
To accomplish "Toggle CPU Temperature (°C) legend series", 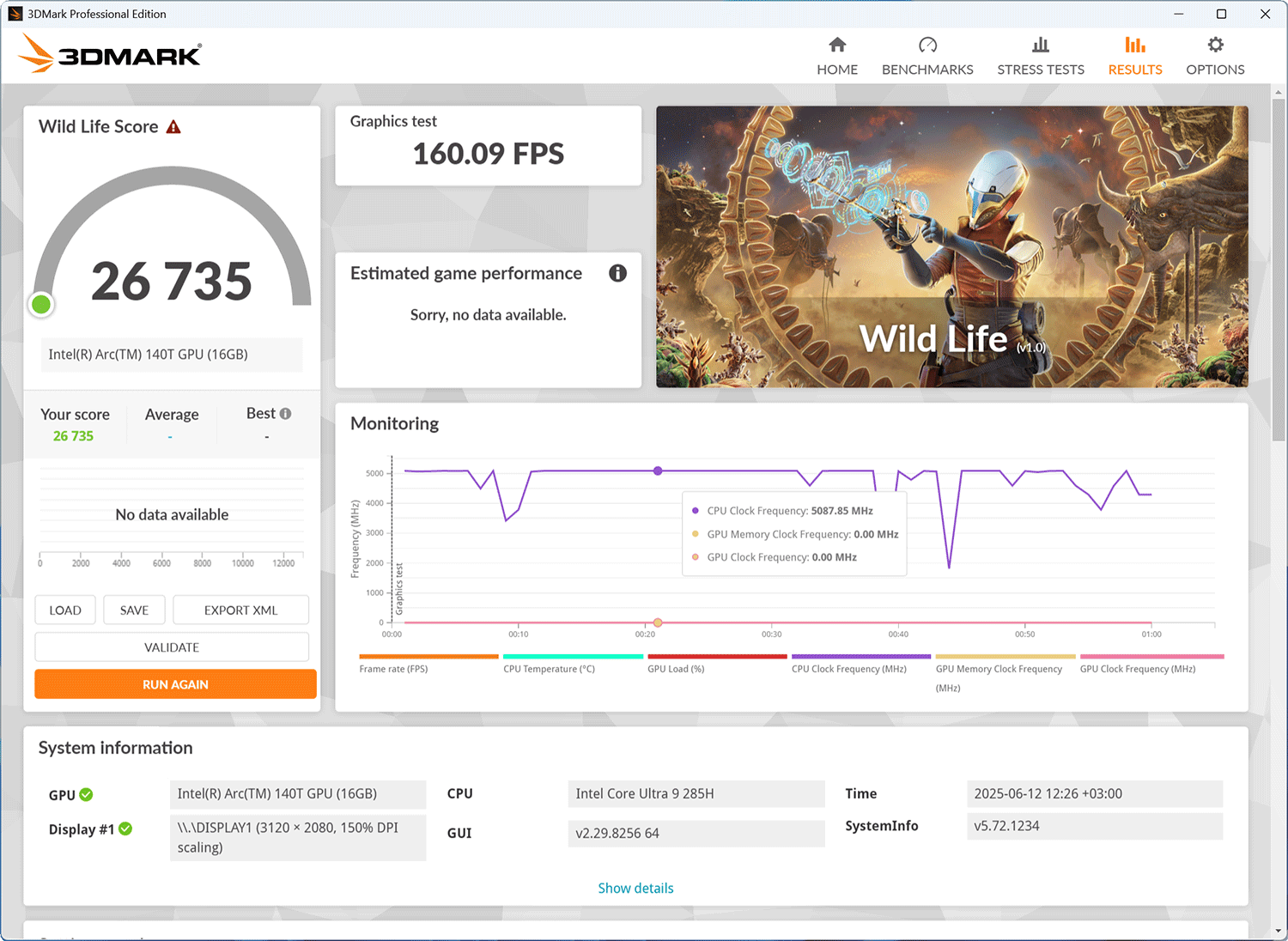I will pyautogui.click(x=573, y=665).
